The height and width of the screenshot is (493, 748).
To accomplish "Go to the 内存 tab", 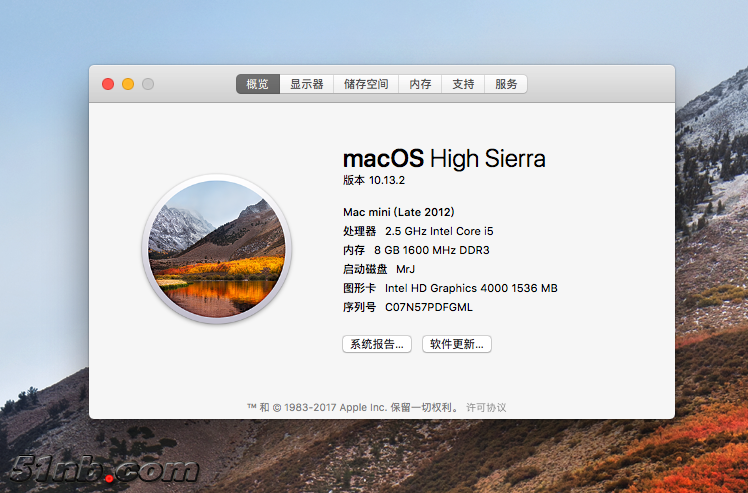I will click(420, 85).
